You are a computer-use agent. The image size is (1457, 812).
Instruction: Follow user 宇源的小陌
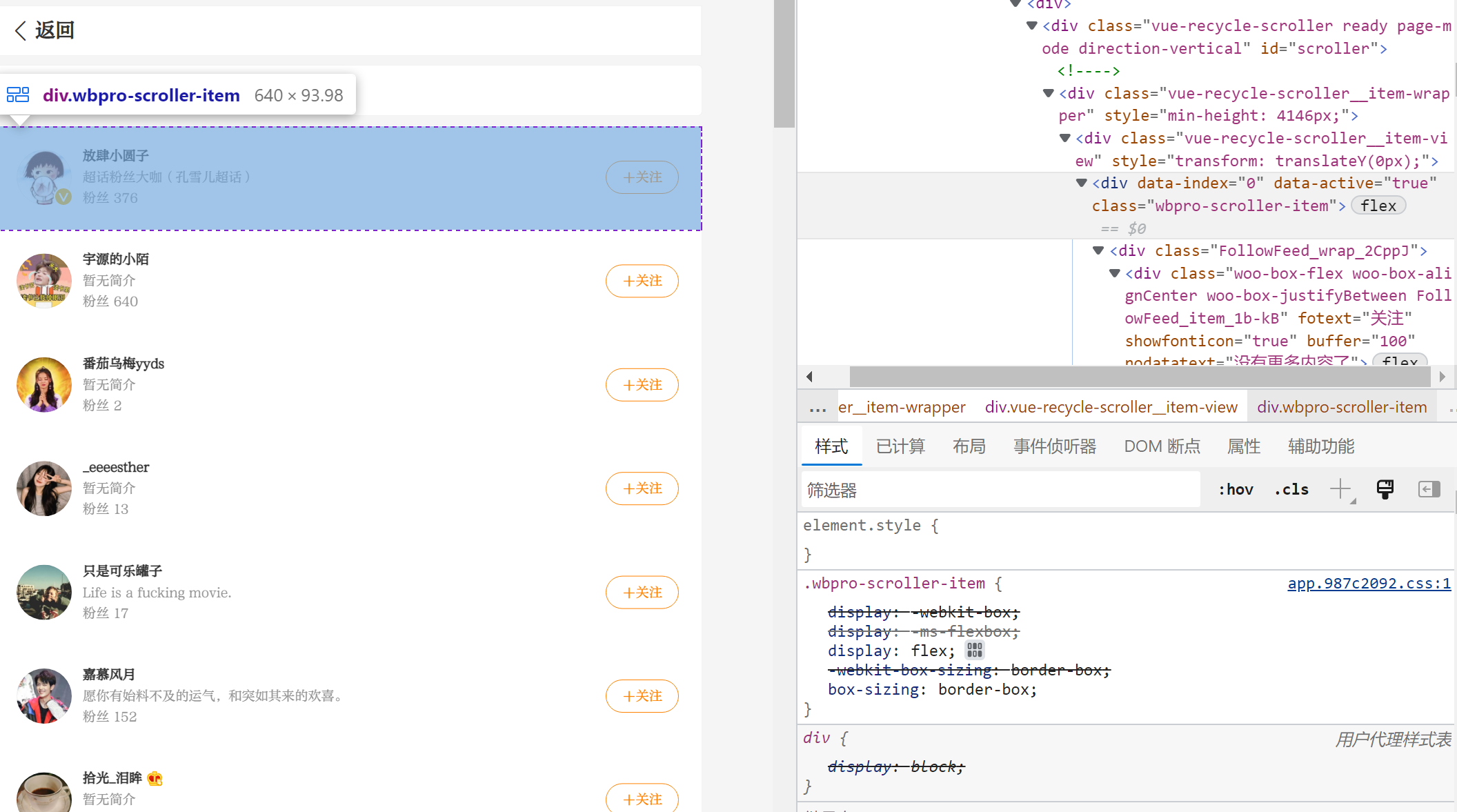coord(642,281)
